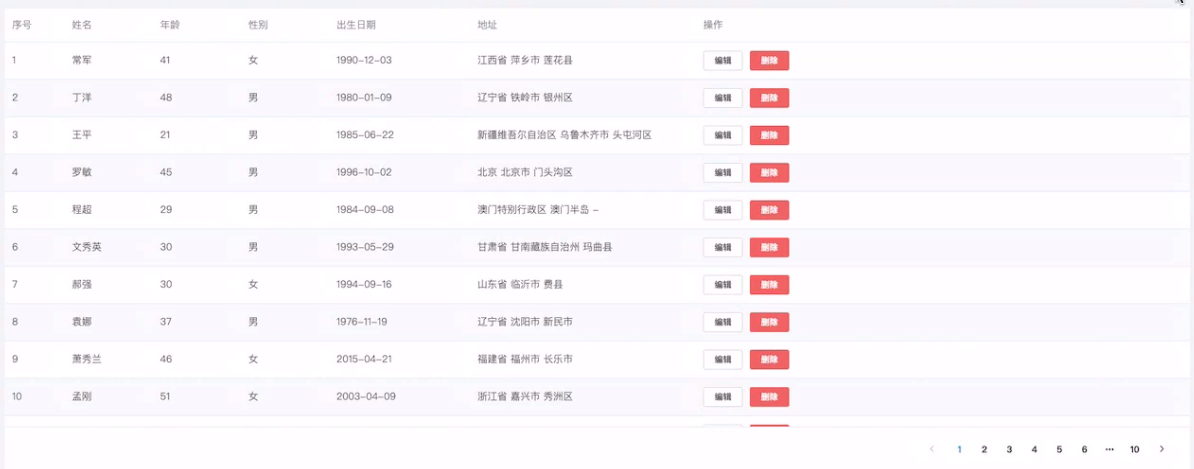
Task: Jump to the last page 10
Action: pyautogui.click(x=1135, y=449)
